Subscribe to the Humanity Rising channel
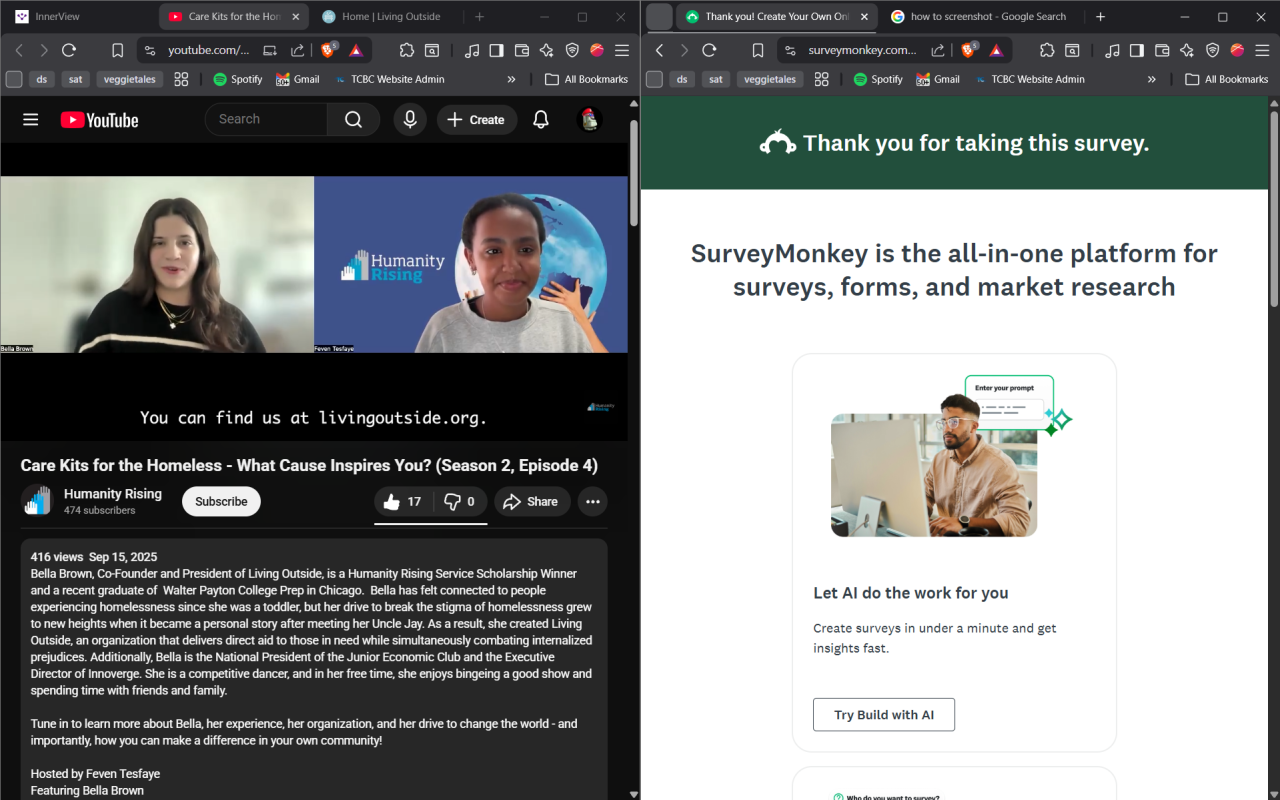The width and height of the screenshot is (1280, 800). tap(221, 502)
